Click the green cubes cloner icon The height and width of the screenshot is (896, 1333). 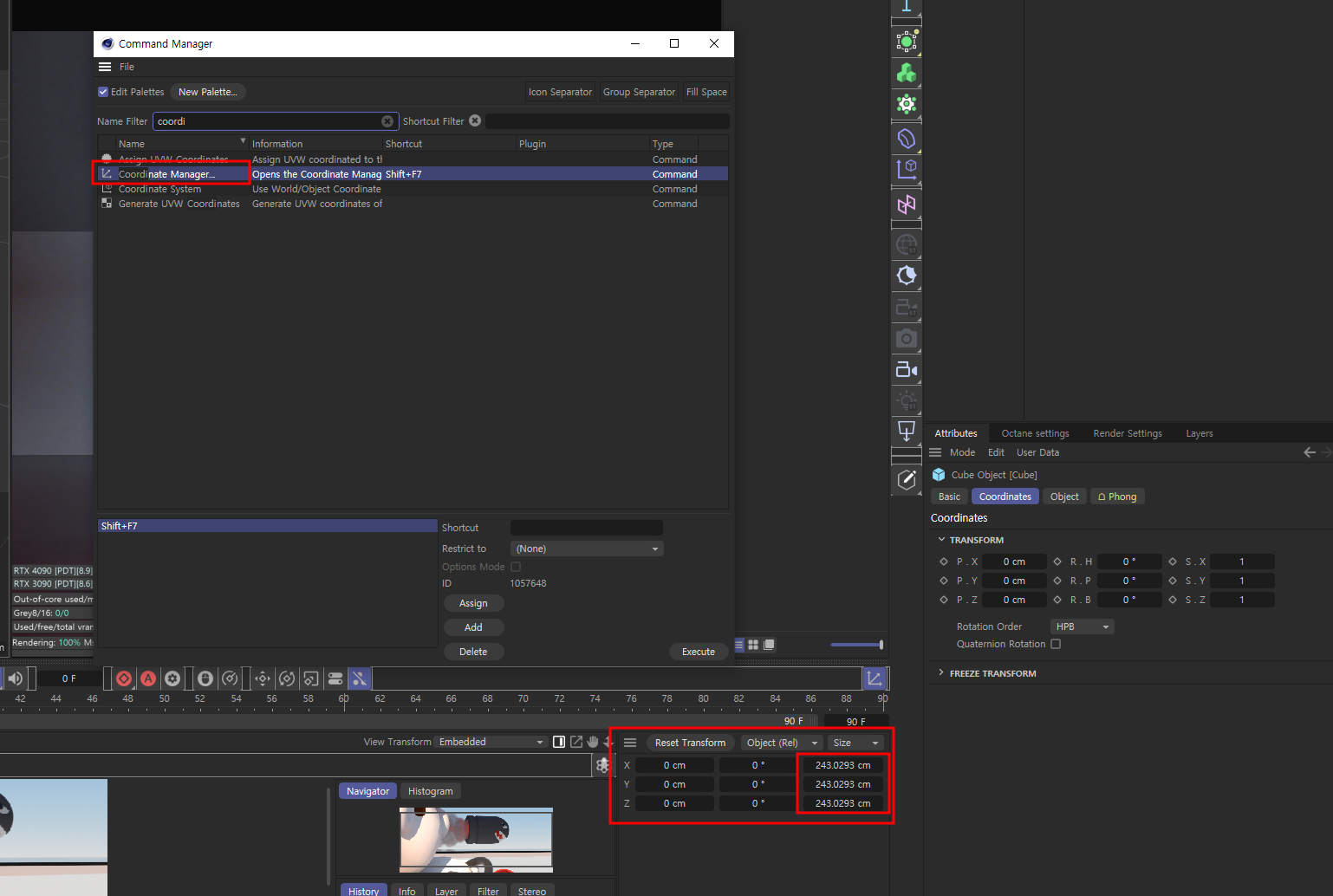(907, 73)
